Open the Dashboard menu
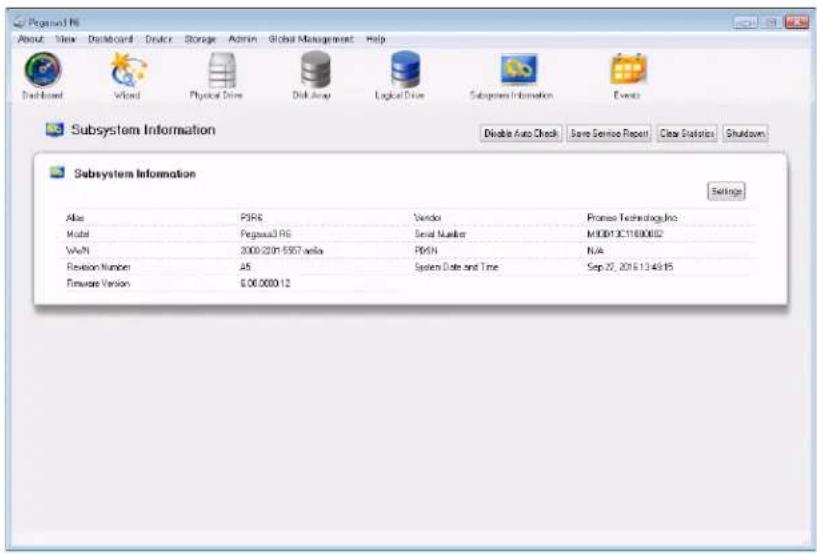This screenshot has width=817, height=554. (110, 39)
